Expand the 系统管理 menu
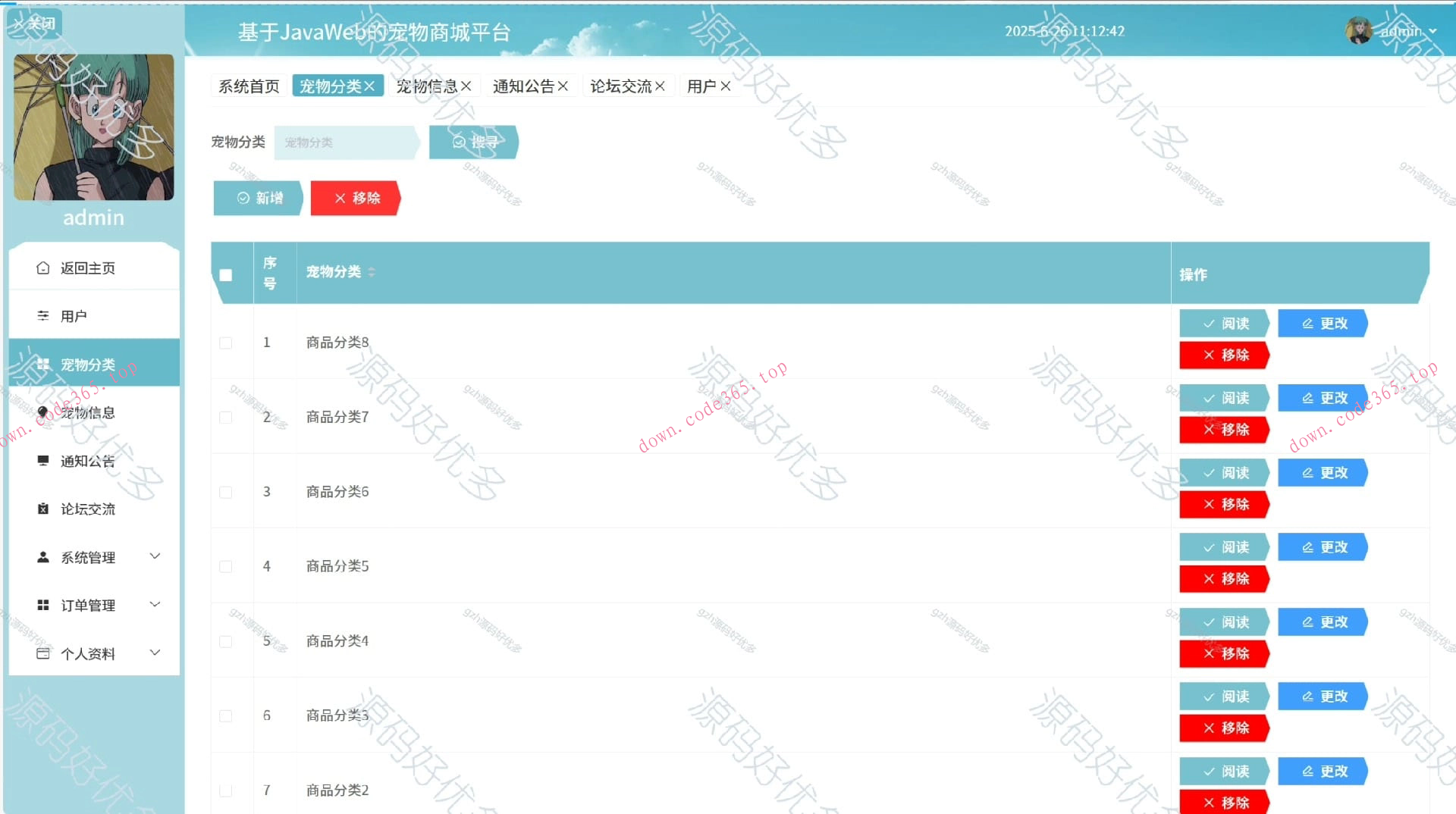 coord(155,556)
